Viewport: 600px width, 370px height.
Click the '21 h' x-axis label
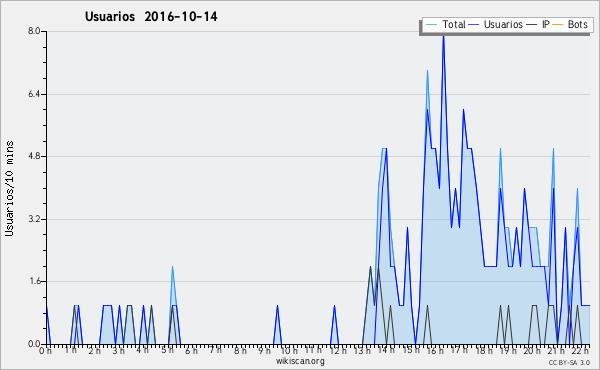point(556,350)
